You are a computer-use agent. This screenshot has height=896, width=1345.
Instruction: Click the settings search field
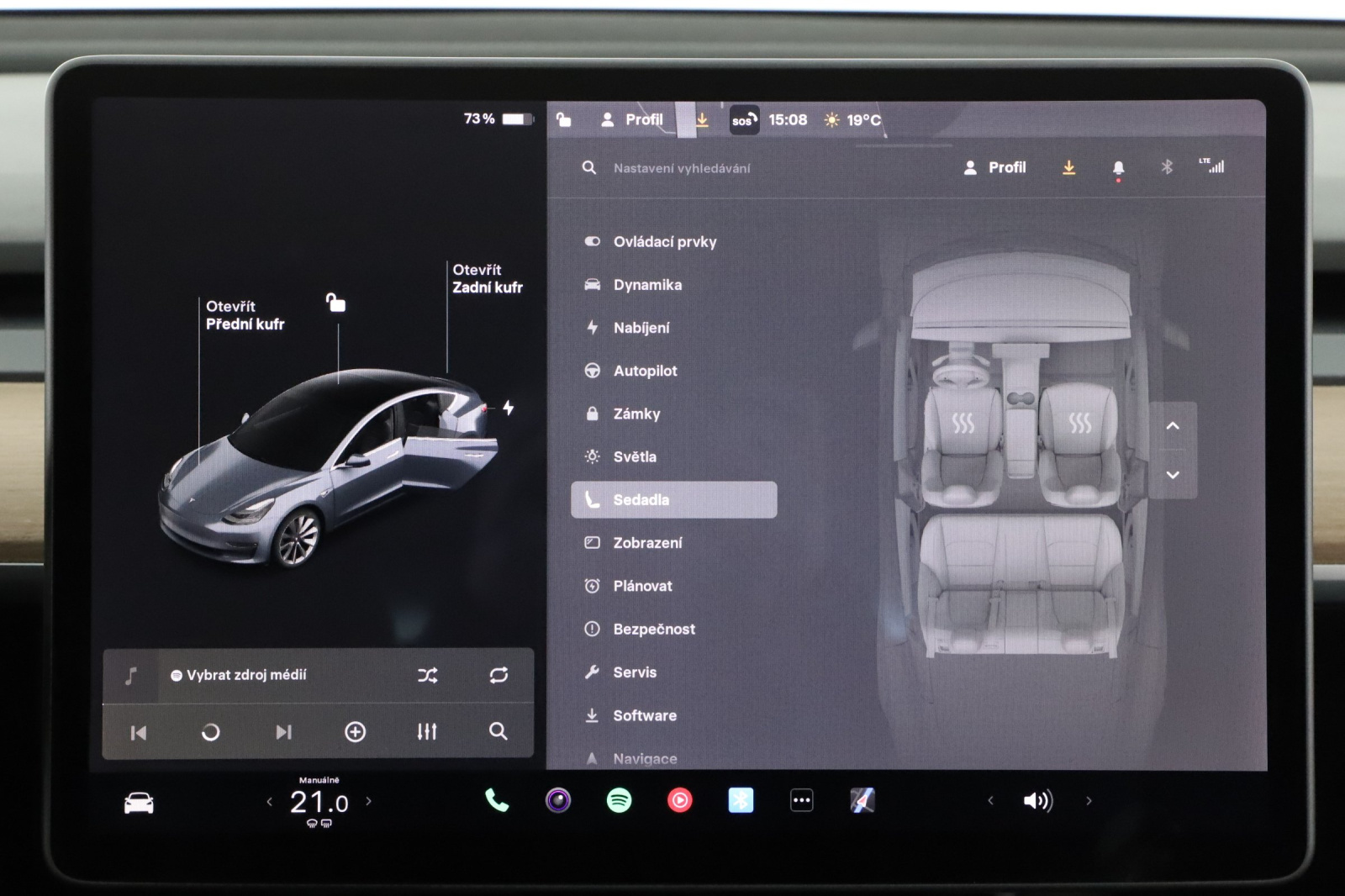[682, 168]
